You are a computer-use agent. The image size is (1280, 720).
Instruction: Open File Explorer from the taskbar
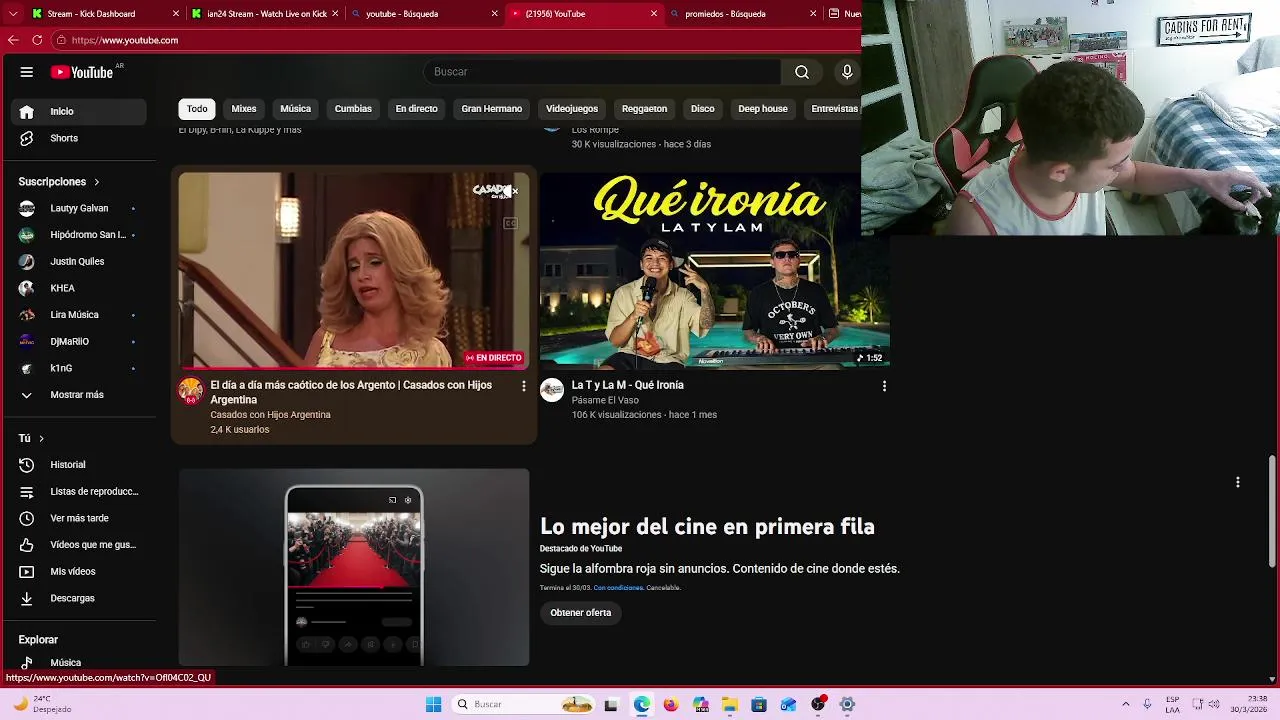(x=730, y=704)
